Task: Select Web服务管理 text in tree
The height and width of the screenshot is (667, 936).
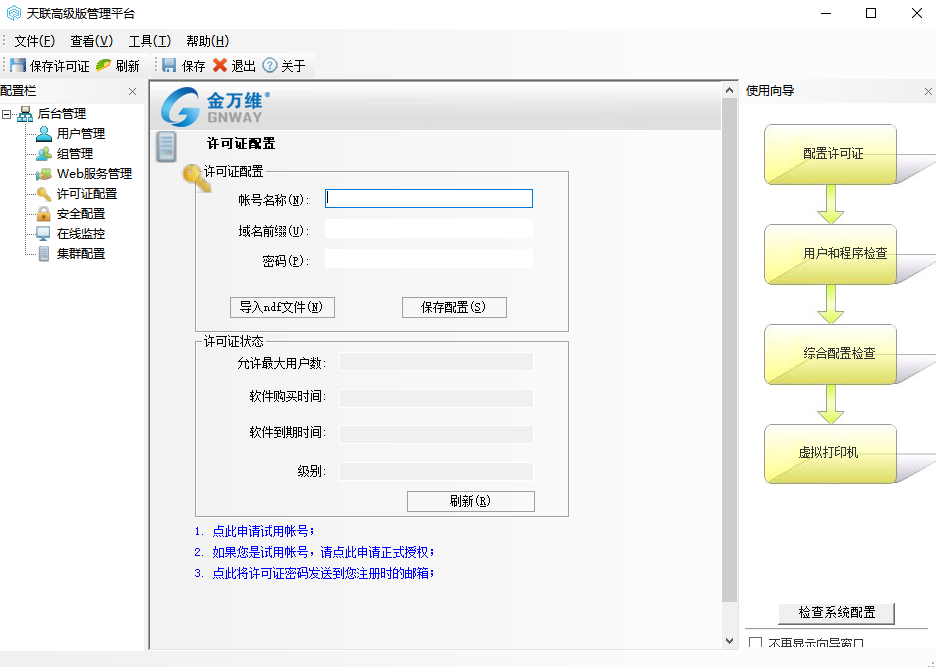Action: pyautogui.click(x=94, y=174)
